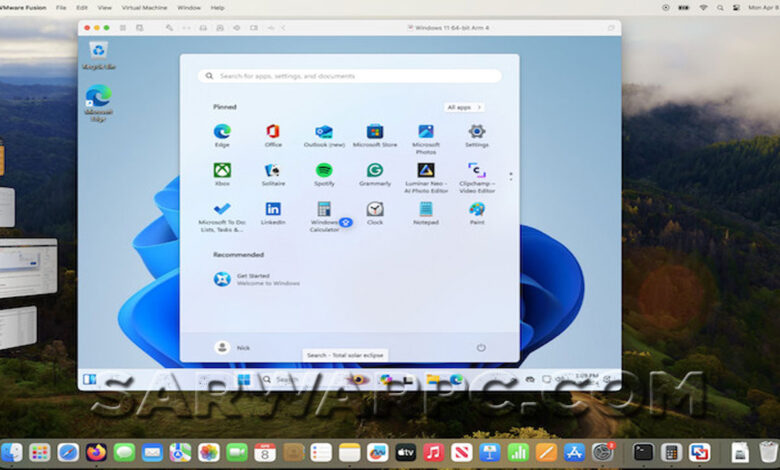Image resolution: width=780 pixels, height=470 pixels.
Task: Launch Paint from pinned apps
Action: pos(477,213)
